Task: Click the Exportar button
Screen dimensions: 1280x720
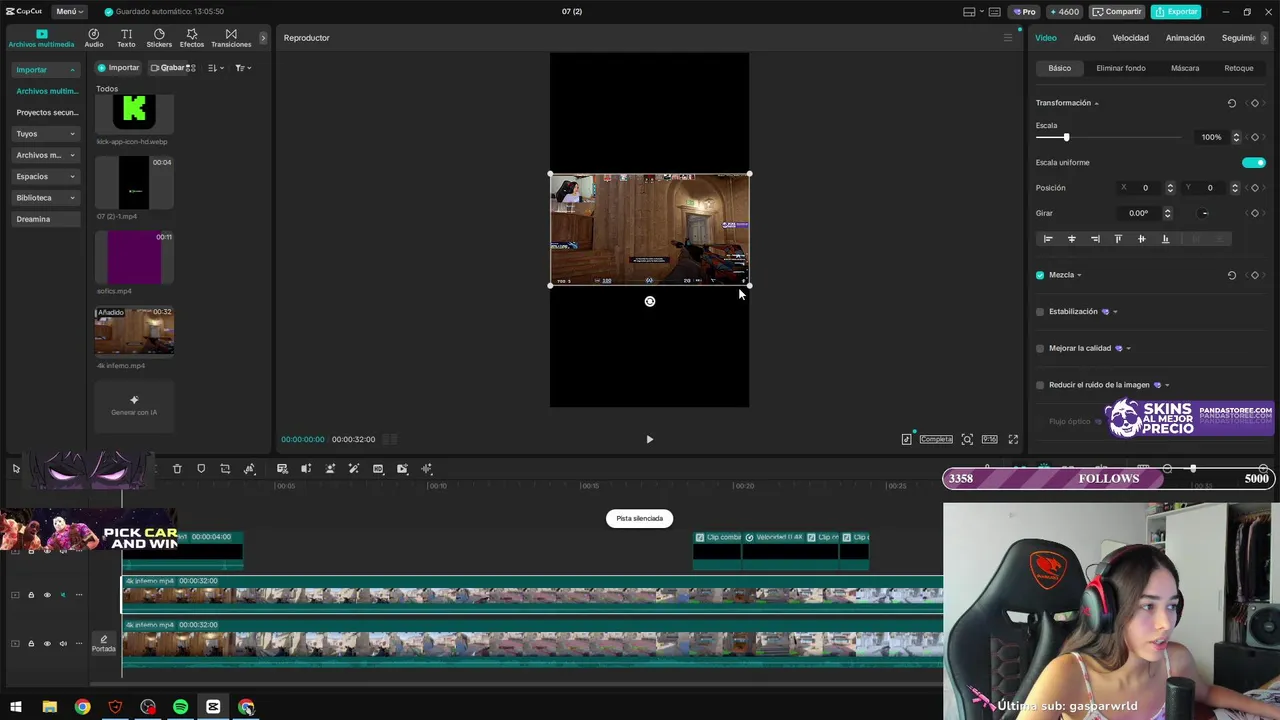Action: (x=1176, y=12)
